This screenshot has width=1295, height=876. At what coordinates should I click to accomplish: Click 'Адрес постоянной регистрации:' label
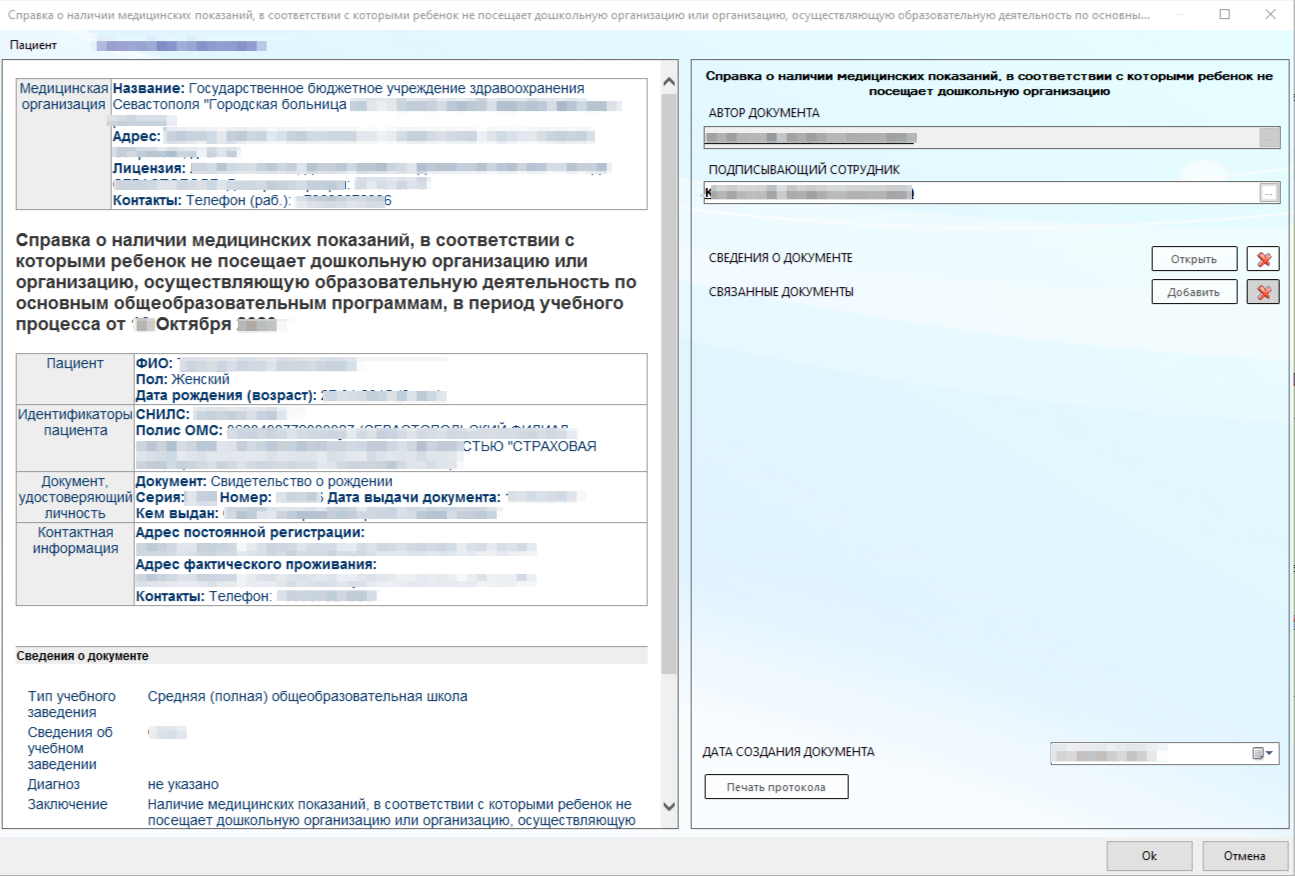(x=250, y=532)
